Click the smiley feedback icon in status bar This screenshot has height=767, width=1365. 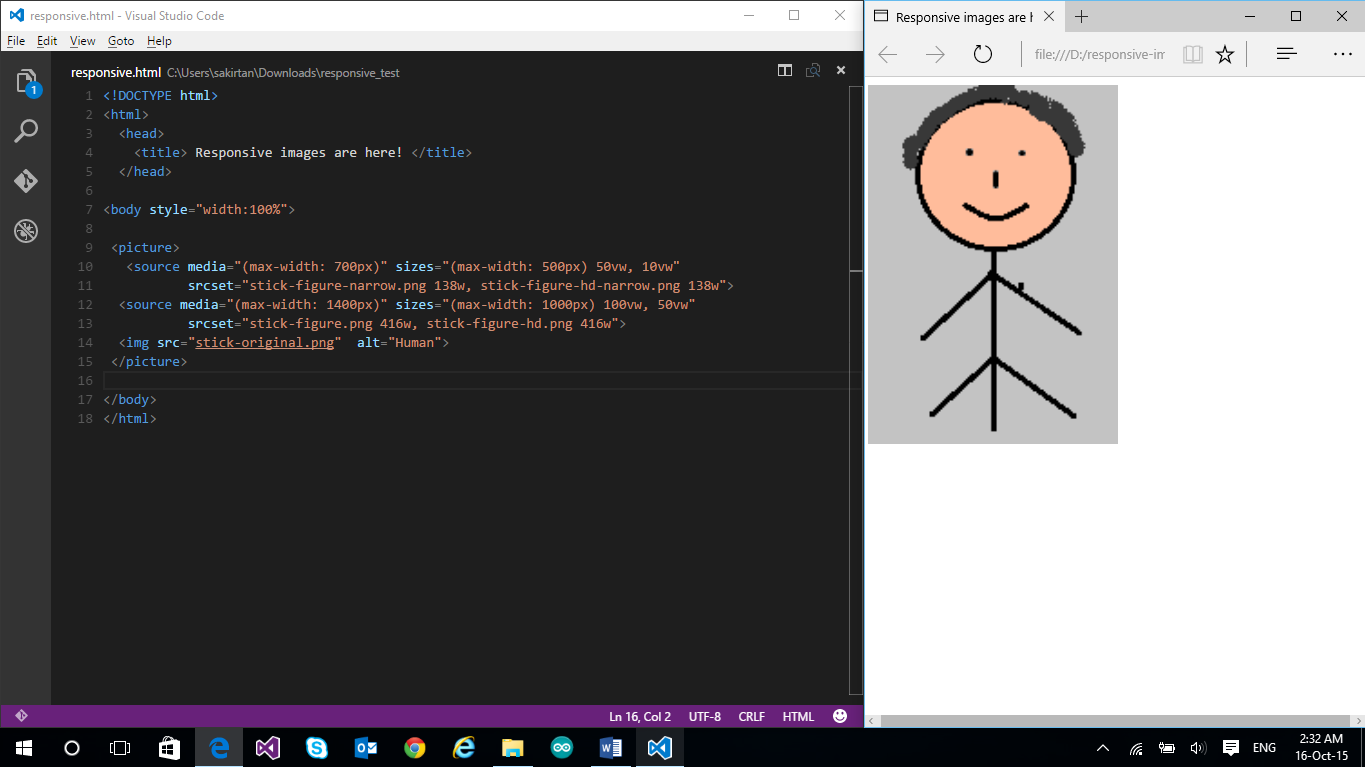[x=840, y=716]
